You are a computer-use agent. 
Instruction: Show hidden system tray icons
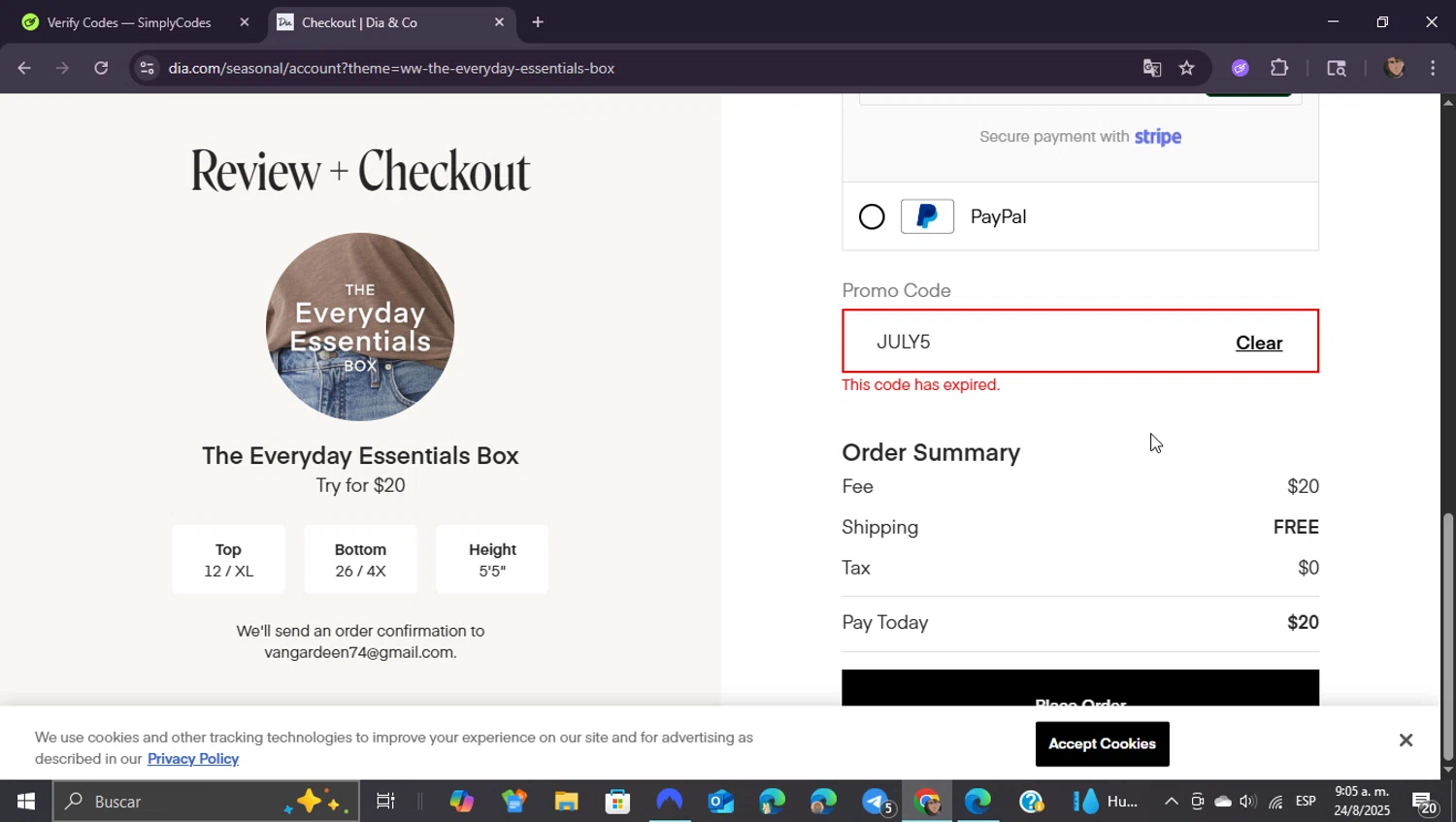(1171, 802)
